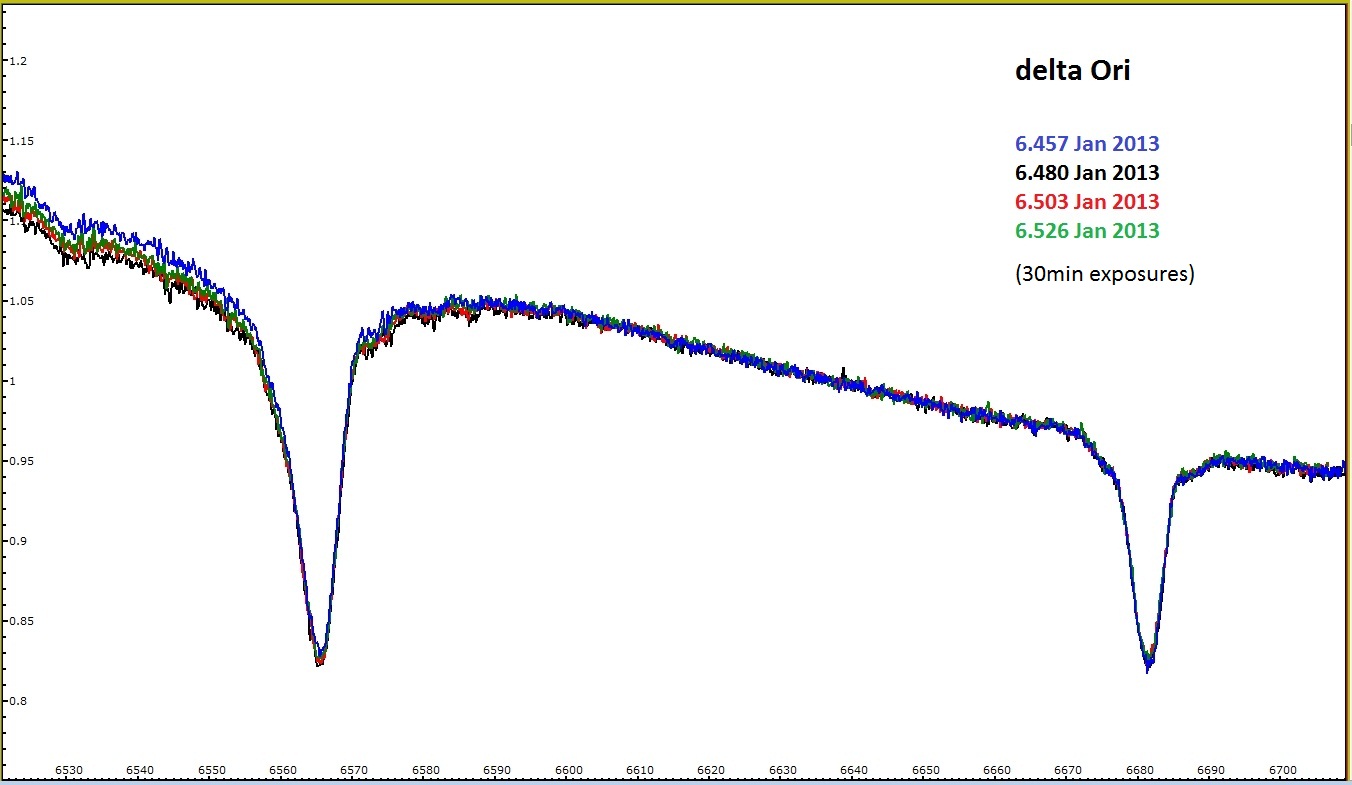Click the 6530 wavelength tick label

coord(69,769)
